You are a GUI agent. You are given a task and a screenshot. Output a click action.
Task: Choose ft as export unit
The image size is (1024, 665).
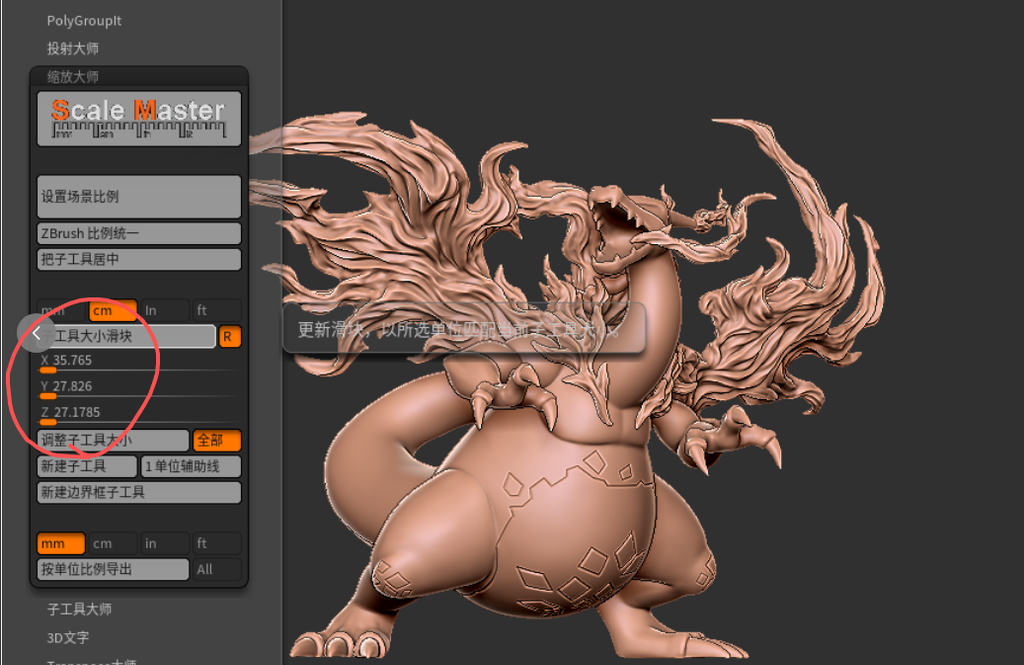tap(216, 543)
